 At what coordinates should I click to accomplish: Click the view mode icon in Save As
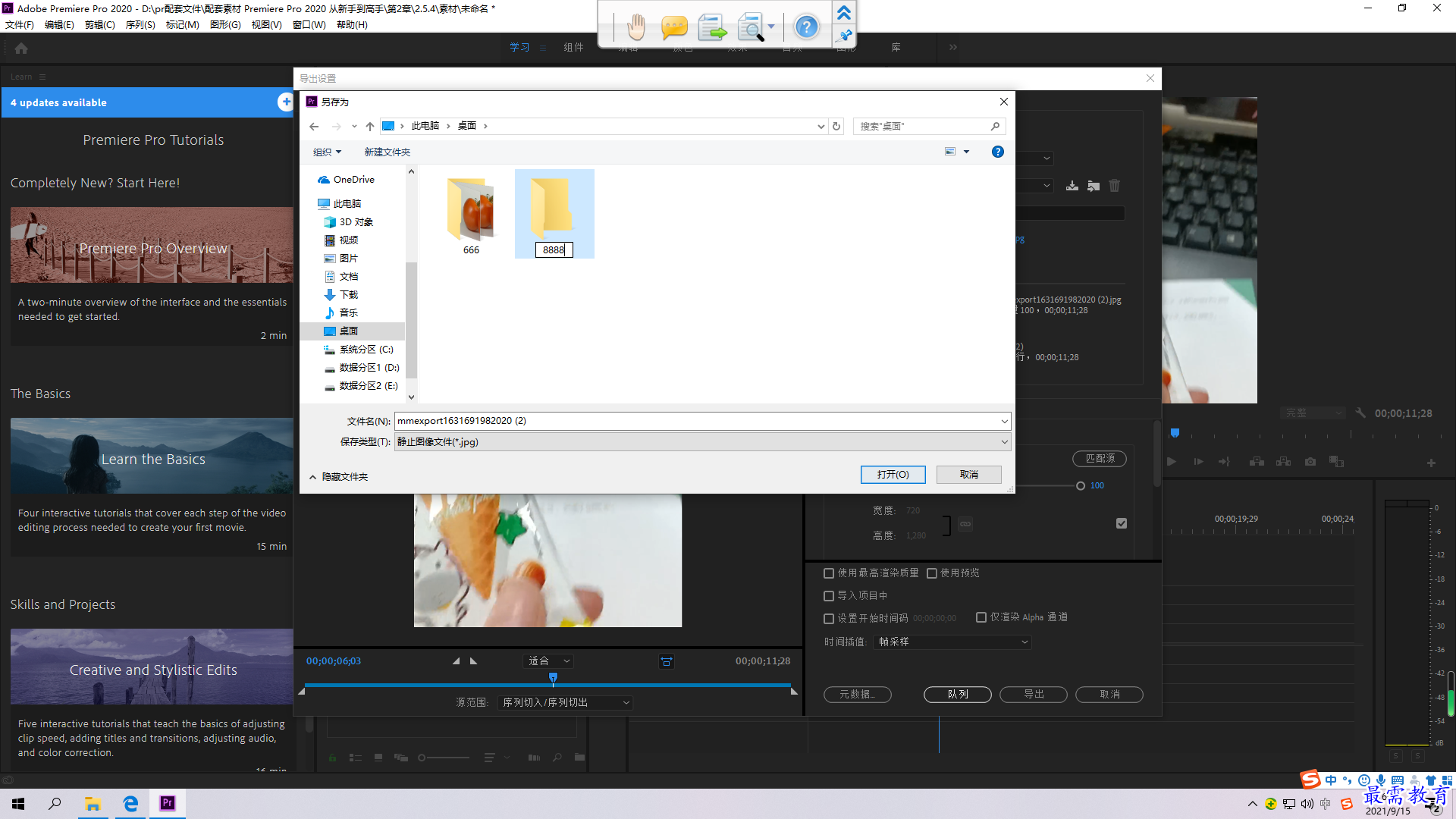(950, 152)
